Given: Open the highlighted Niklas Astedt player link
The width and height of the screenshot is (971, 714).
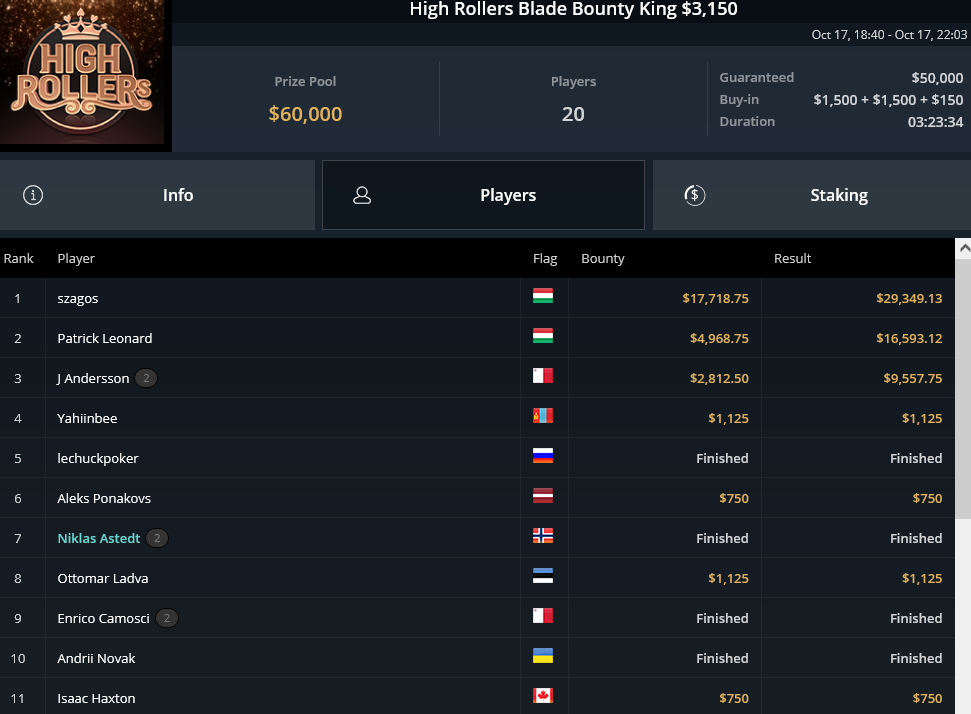Looking at the screenshot, I should pyautogui.click(x=98, y=538).
